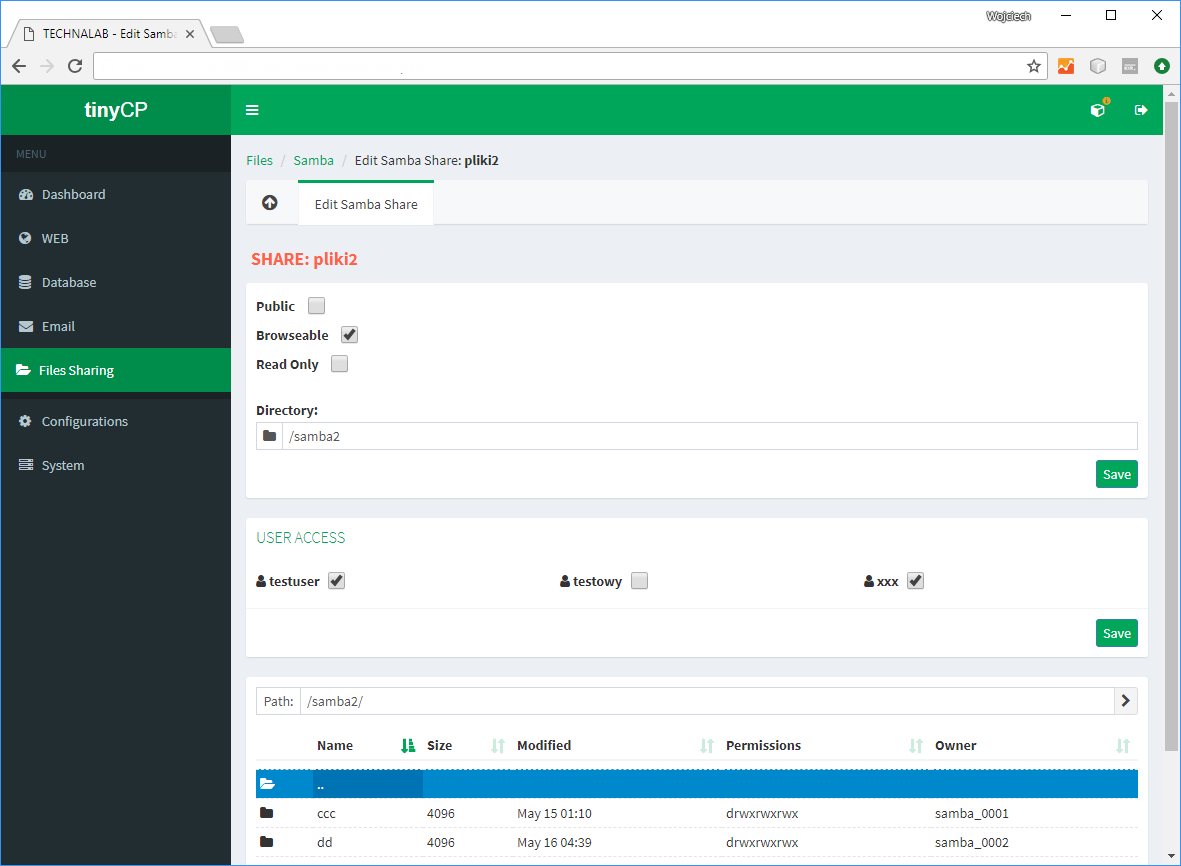Click the TECHNALAB browser tab
Image resolution: width=1181 pixels, height=866 pixels.
tap(108, 34)
